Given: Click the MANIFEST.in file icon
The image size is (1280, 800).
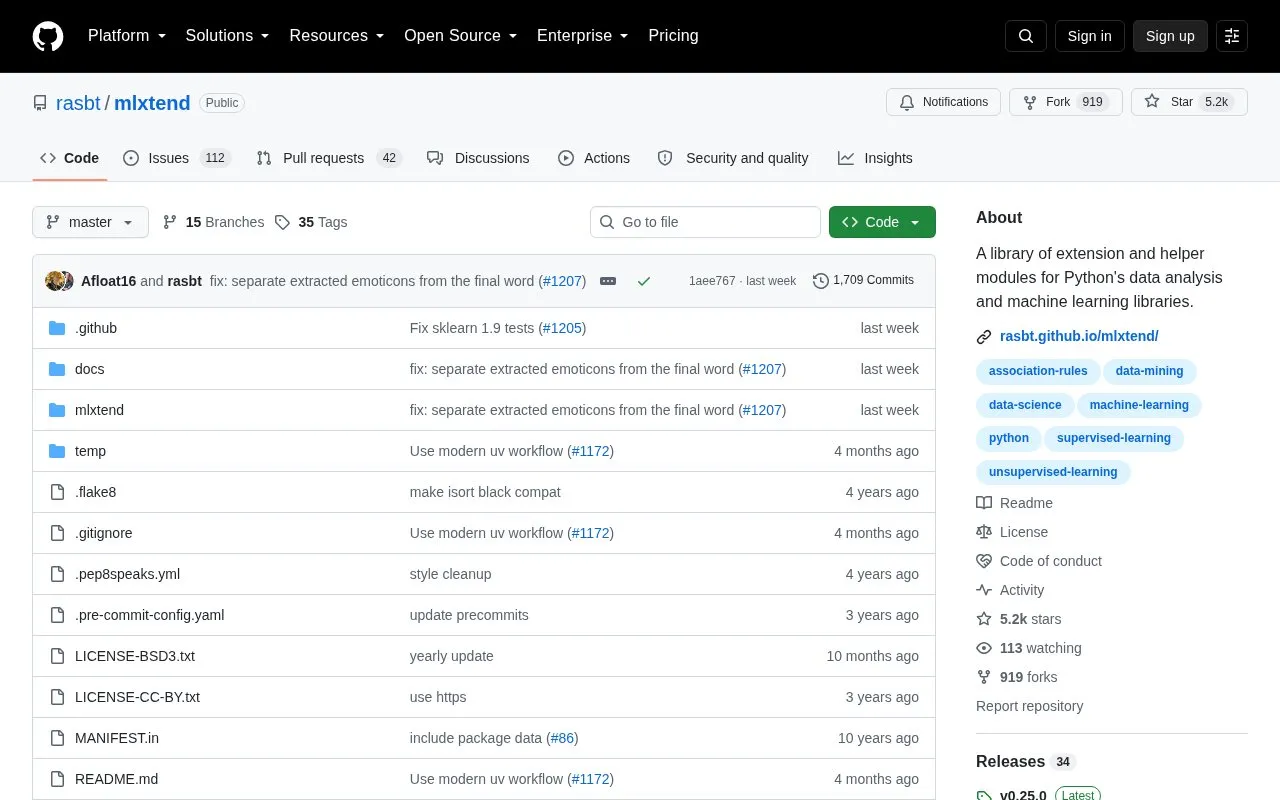Looking at the screenshot, I should (57, 738).
